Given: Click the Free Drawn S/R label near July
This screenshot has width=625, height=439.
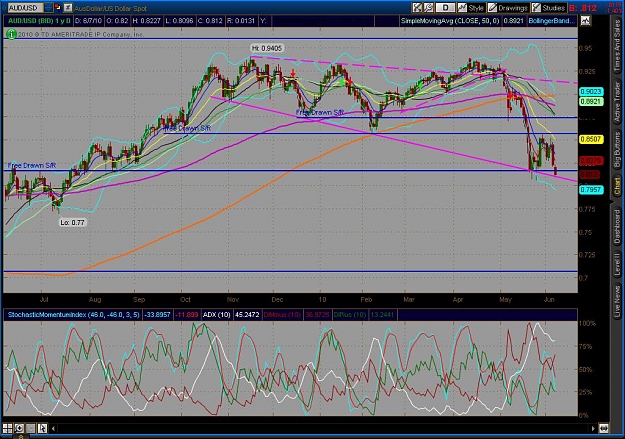Looking at the screenshot, I should (32, 165).
